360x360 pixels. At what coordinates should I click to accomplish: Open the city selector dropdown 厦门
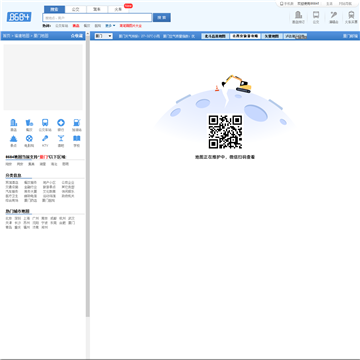(x=103, y=36)
